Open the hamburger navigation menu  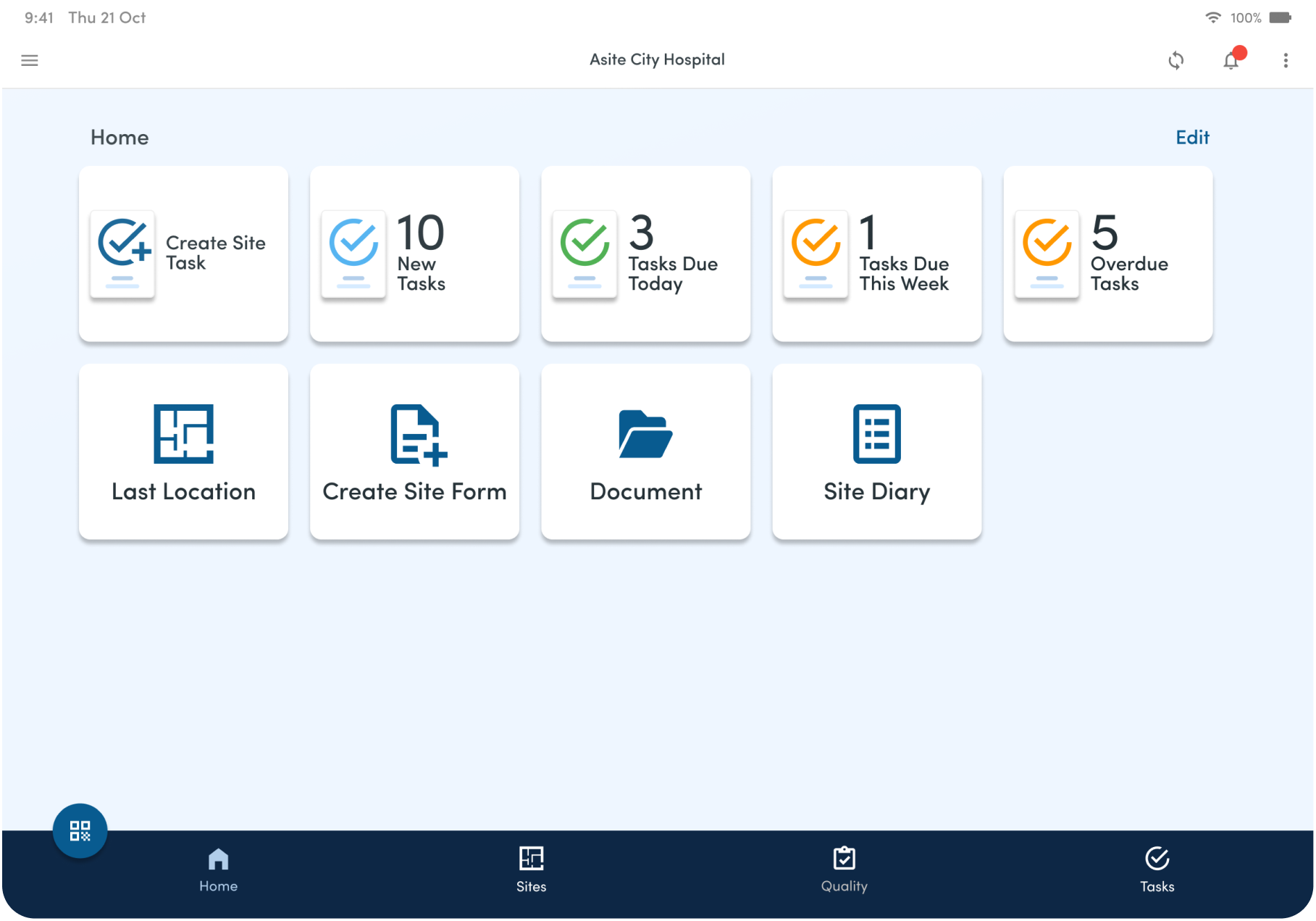click(29, 60)
